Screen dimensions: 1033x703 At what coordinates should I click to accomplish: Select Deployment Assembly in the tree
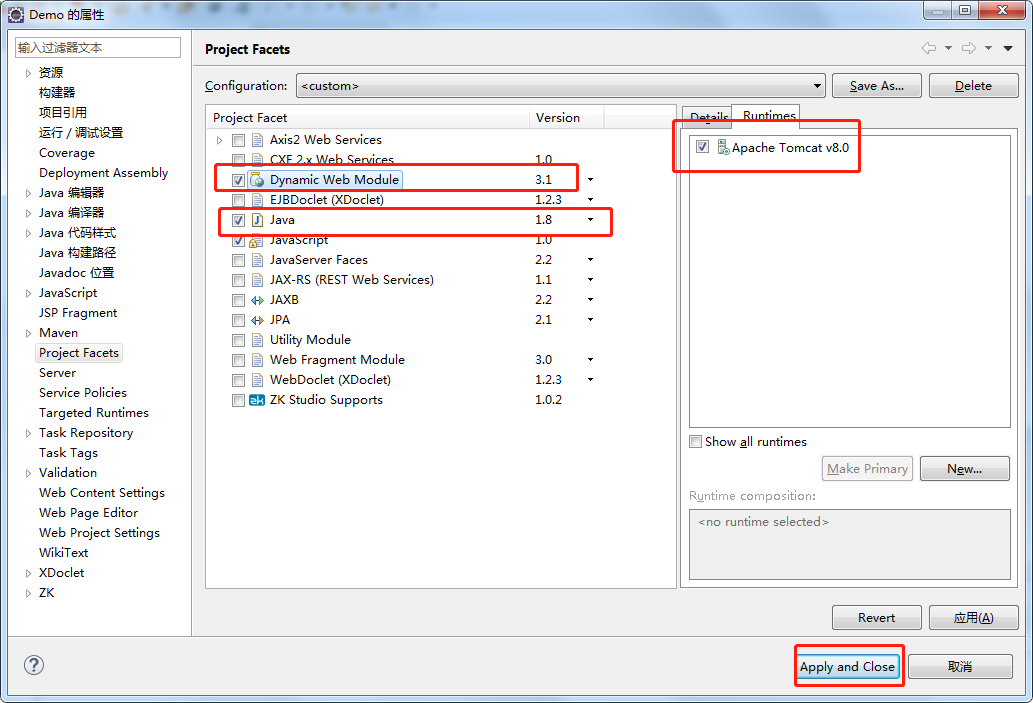(103, 173)
